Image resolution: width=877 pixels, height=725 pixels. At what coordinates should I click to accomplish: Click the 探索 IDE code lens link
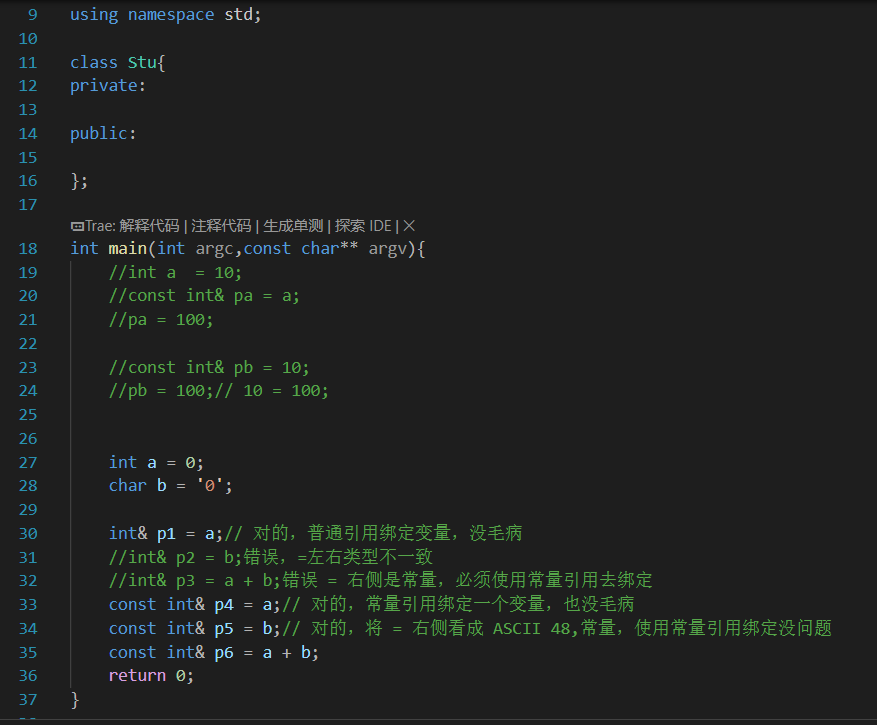tap(363, 226)
